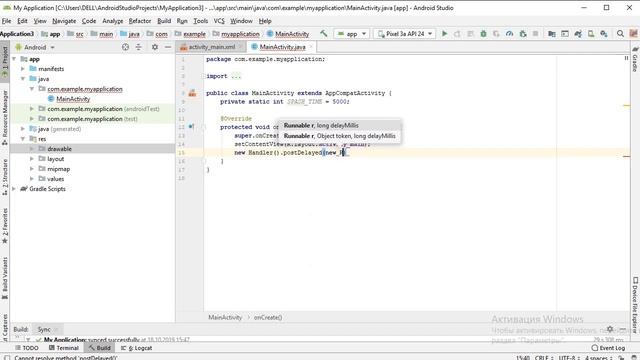Hide the Project panel with minus icon
This screenshot has width=640, height=360.
[168, 47]
